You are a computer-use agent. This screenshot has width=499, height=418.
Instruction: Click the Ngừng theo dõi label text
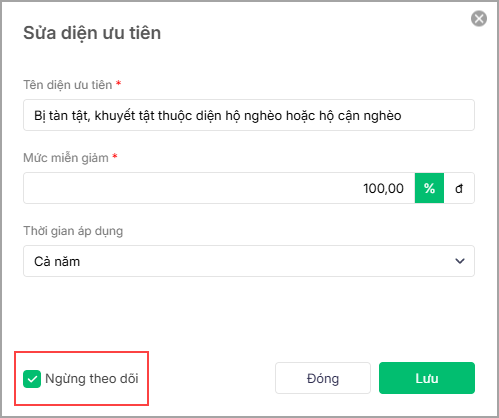pyautogui.click(x=92, y=379)
